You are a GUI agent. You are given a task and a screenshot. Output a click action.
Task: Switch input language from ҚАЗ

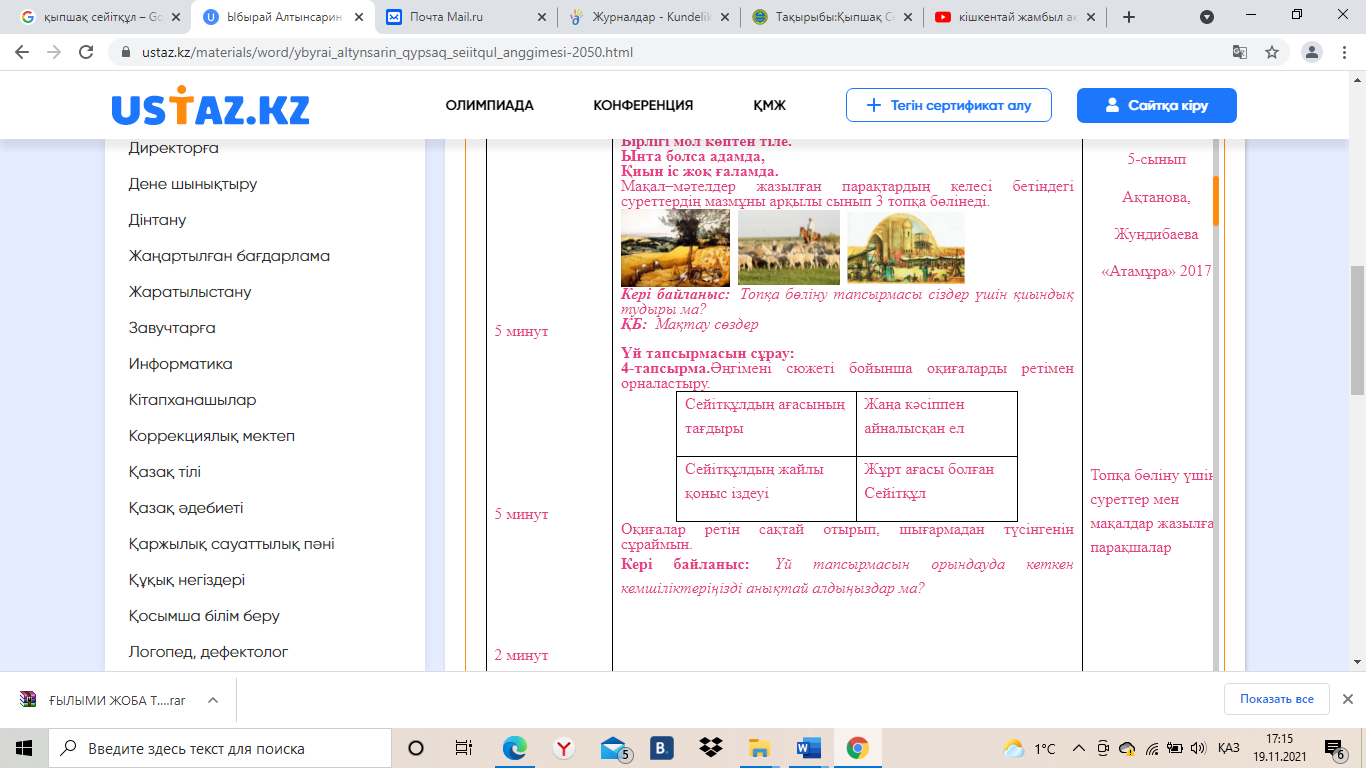1229,748
